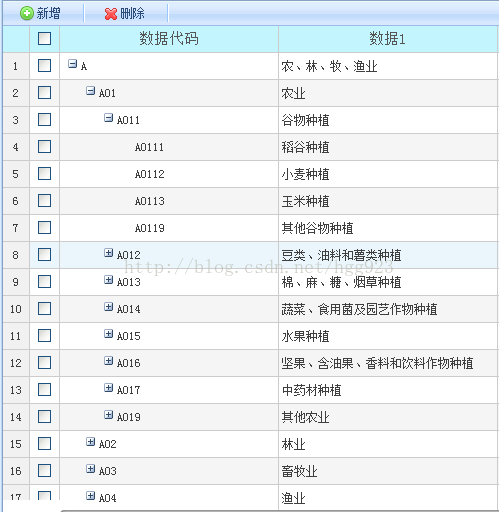This screenshot has width=499, height=512.
Task: Click row number 8 cell
Action: click(16, 255)
